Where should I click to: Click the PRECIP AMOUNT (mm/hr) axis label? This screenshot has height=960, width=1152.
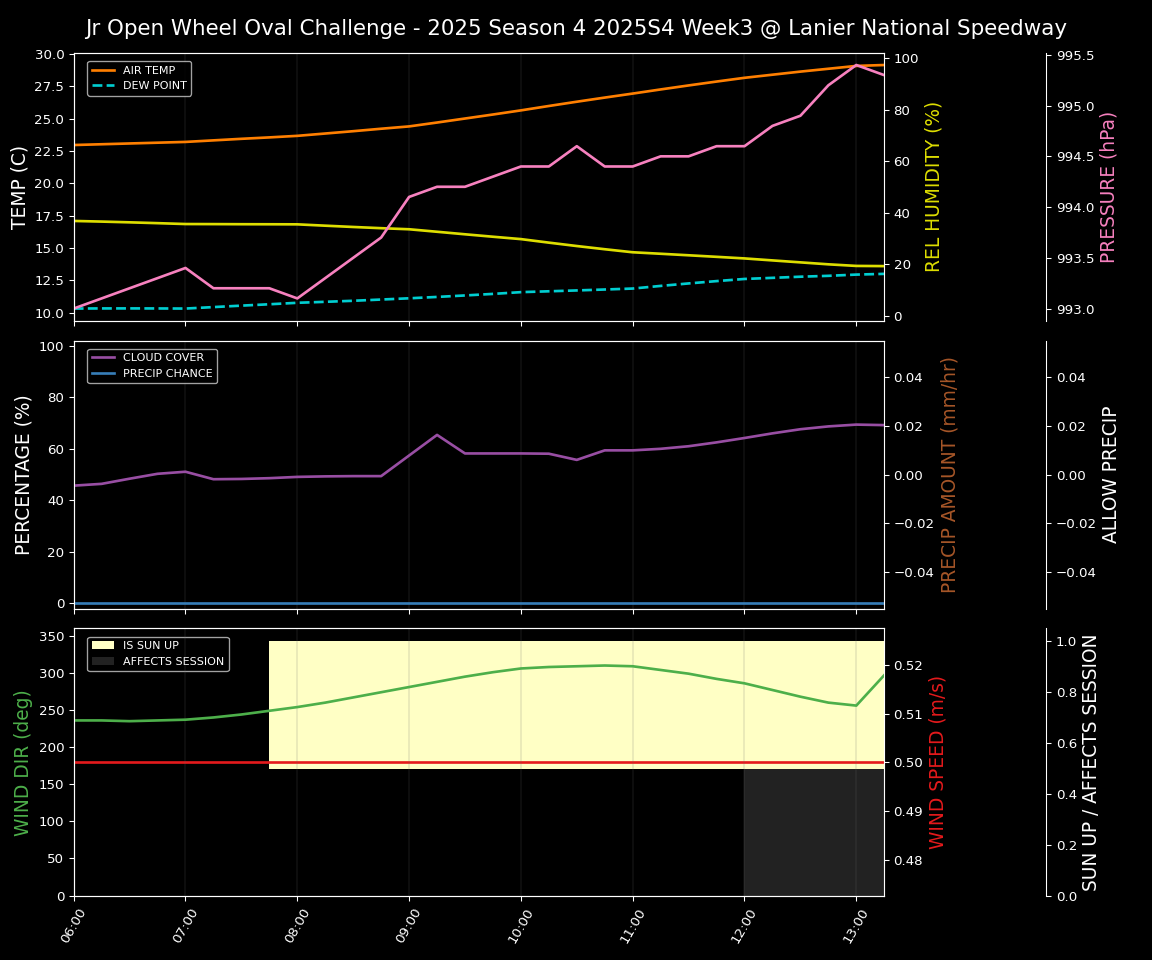[950, 475]
